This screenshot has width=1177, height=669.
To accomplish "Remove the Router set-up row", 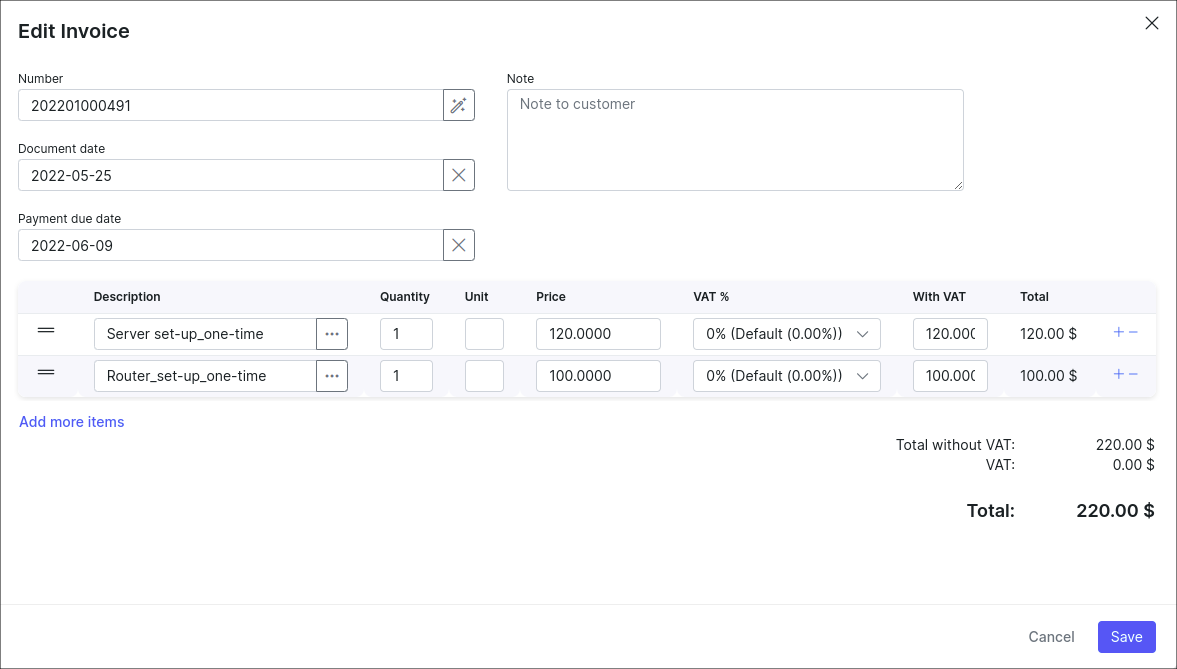I will [1133, 375].
